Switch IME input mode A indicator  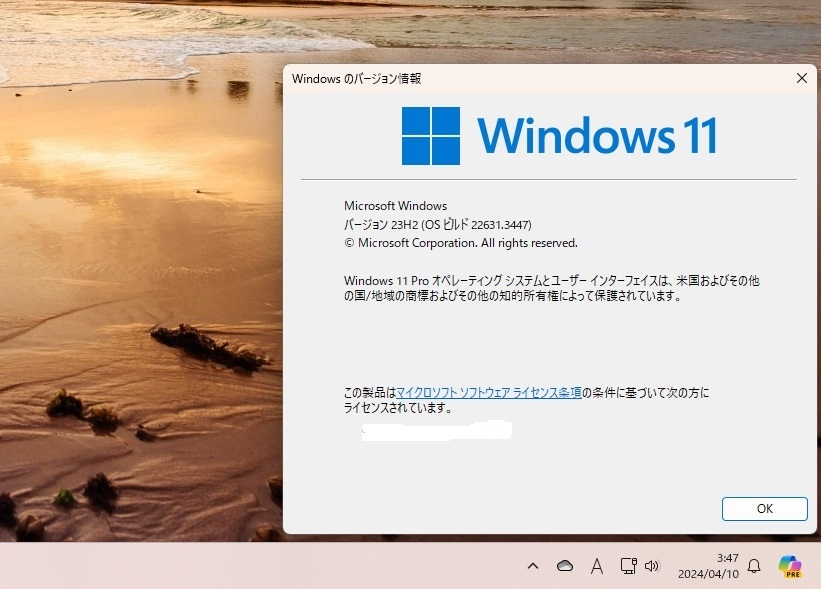point(596,566)
